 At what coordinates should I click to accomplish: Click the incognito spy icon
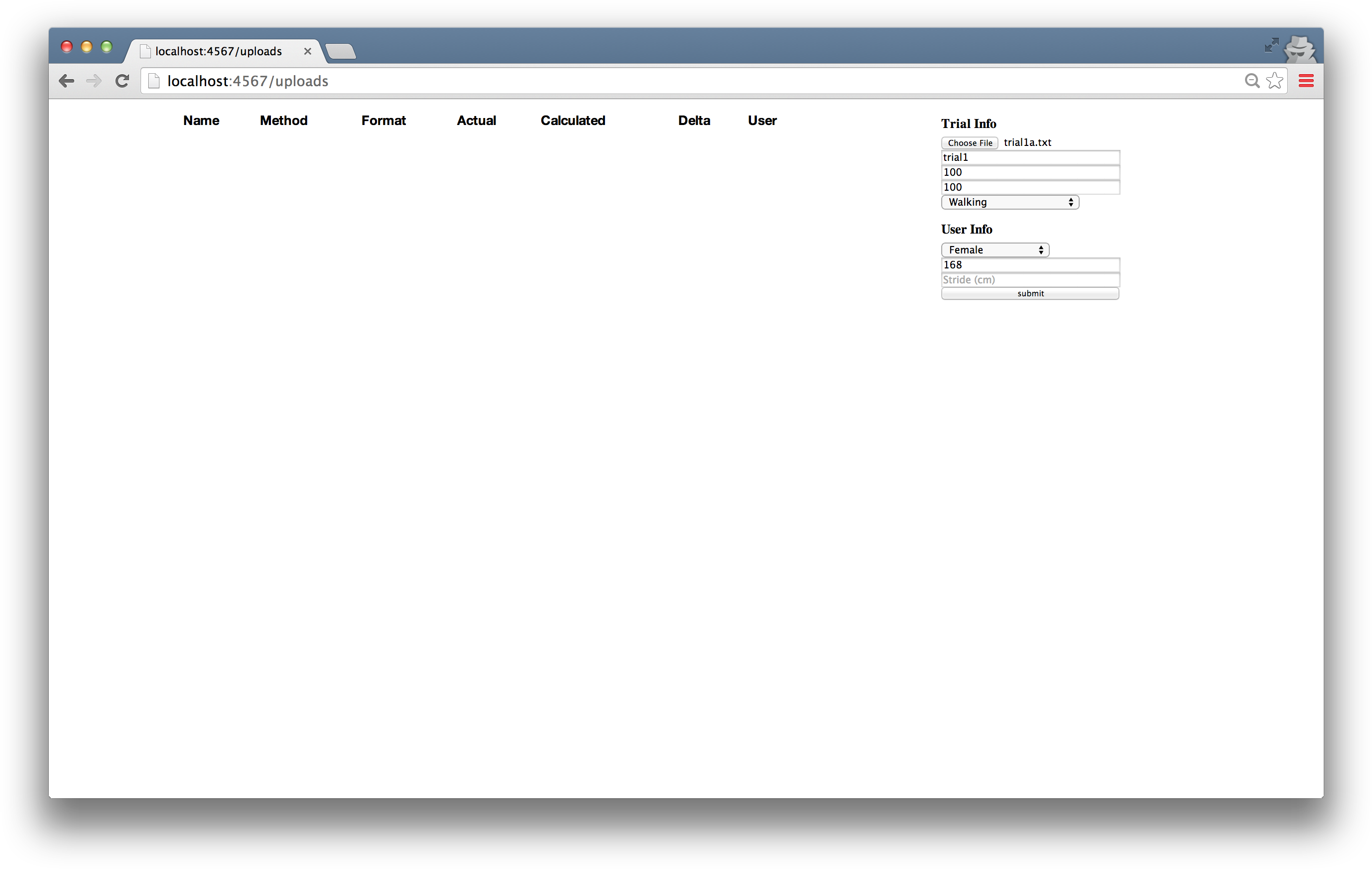[1300, 49]
